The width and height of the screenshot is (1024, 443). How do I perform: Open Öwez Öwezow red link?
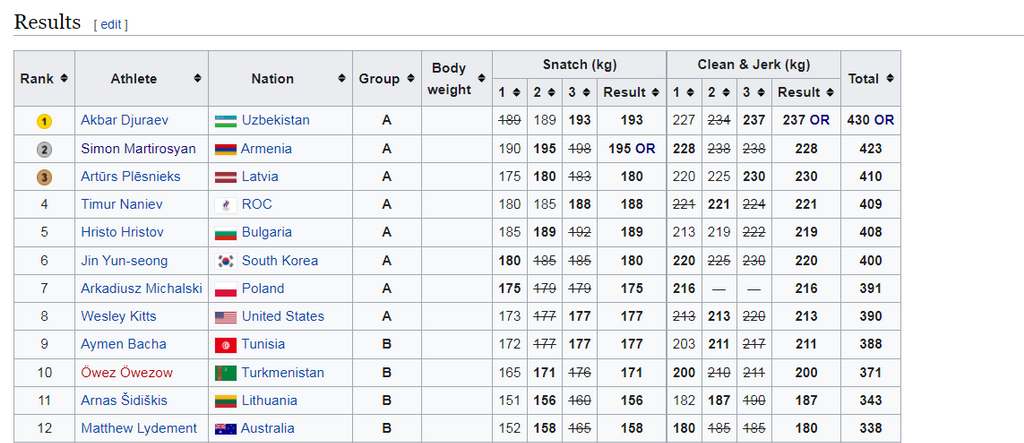[125, 373]
